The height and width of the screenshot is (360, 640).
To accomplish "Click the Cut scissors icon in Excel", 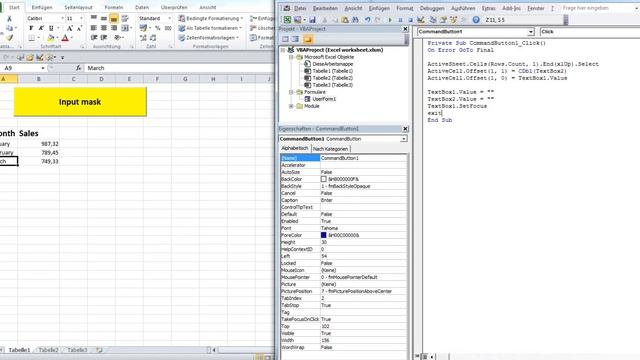I will tap(9, 19).
